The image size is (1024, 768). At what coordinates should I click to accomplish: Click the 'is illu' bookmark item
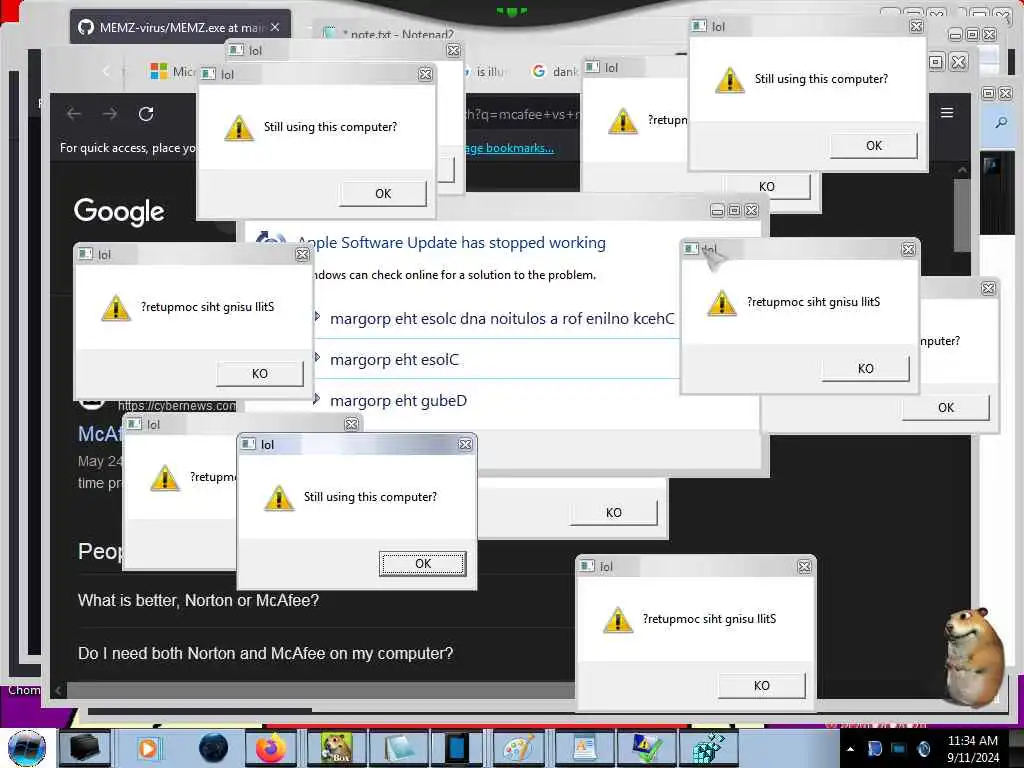[x=485, y=71]
